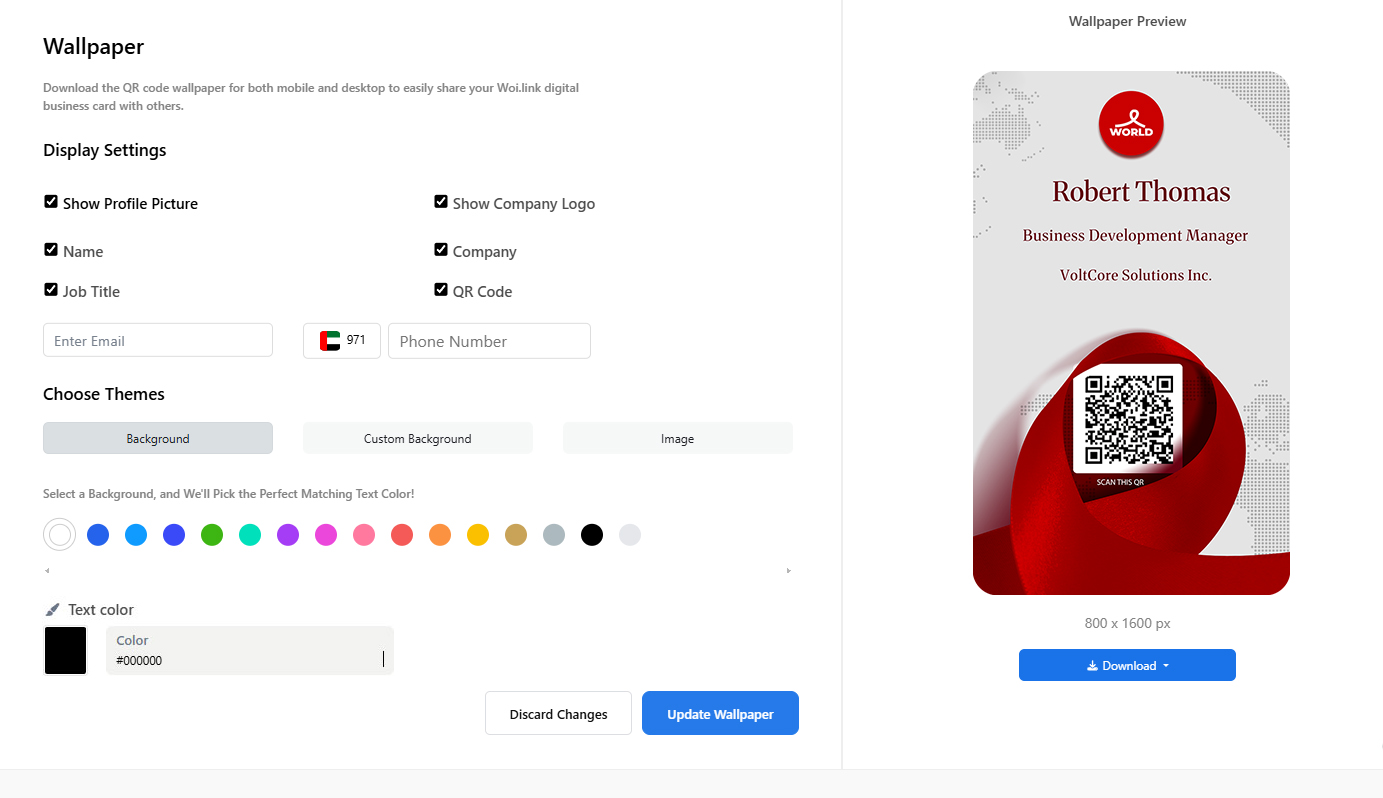
Task: Click the left scroll arrow under color swatches
Action: click(47, 571)
